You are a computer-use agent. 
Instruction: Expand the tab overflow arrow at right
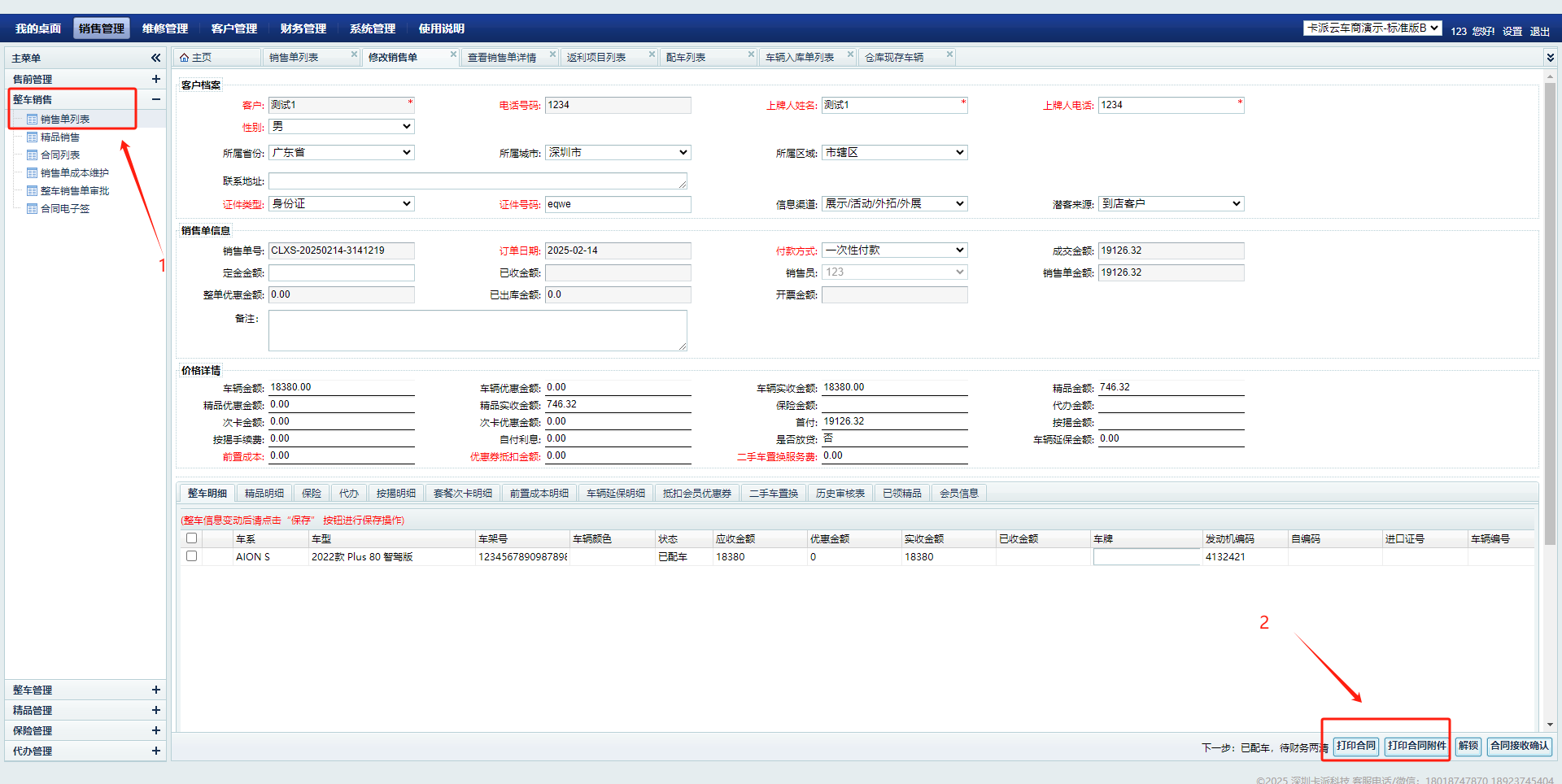[1550, 58]
